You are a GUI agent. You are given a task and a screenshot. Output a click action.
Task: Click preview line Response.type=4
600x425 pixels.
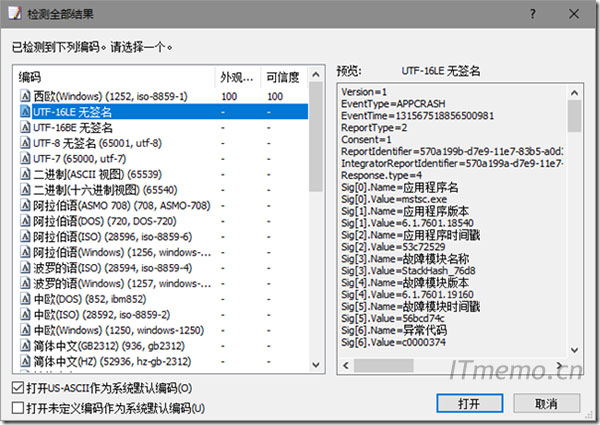[381, 175]
